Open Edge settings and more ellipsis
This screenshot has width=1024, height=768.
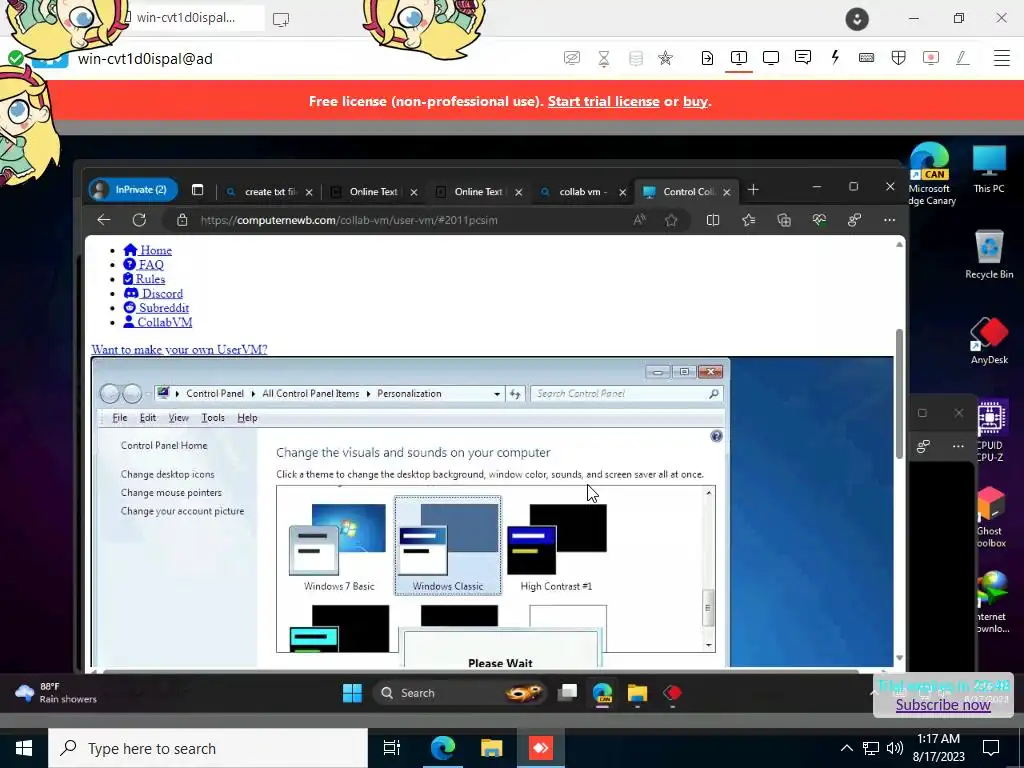click(x=889, y=220)
